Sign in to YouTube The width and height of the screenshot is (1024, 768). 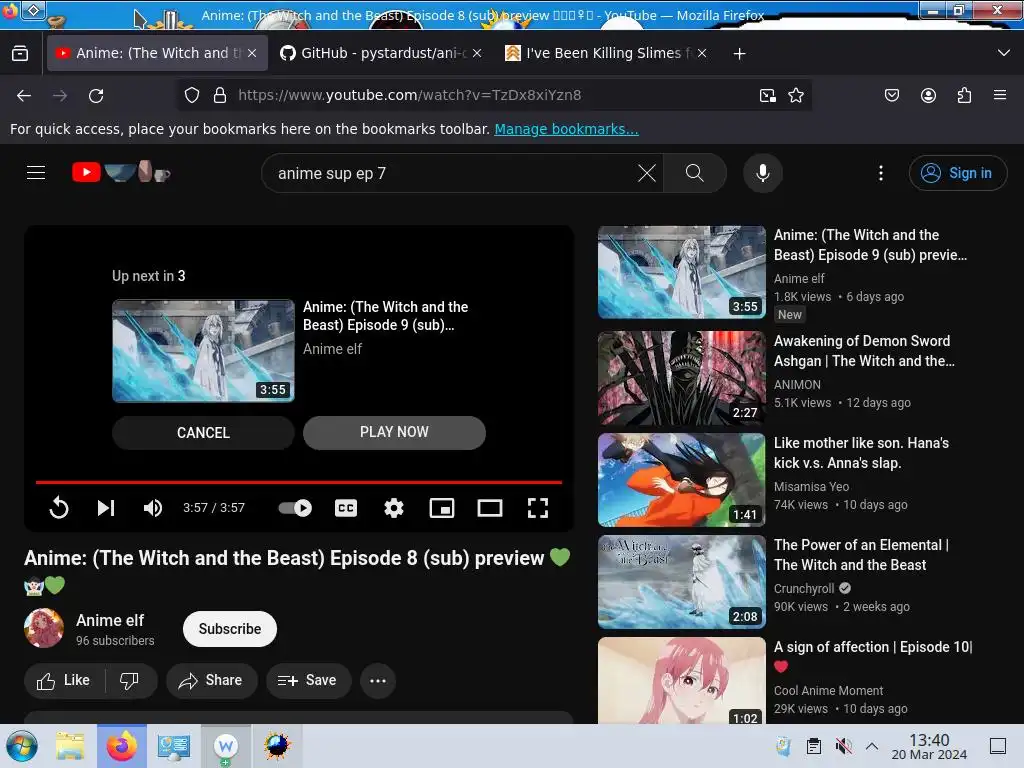pyautogui.click(x=957, y=173)
